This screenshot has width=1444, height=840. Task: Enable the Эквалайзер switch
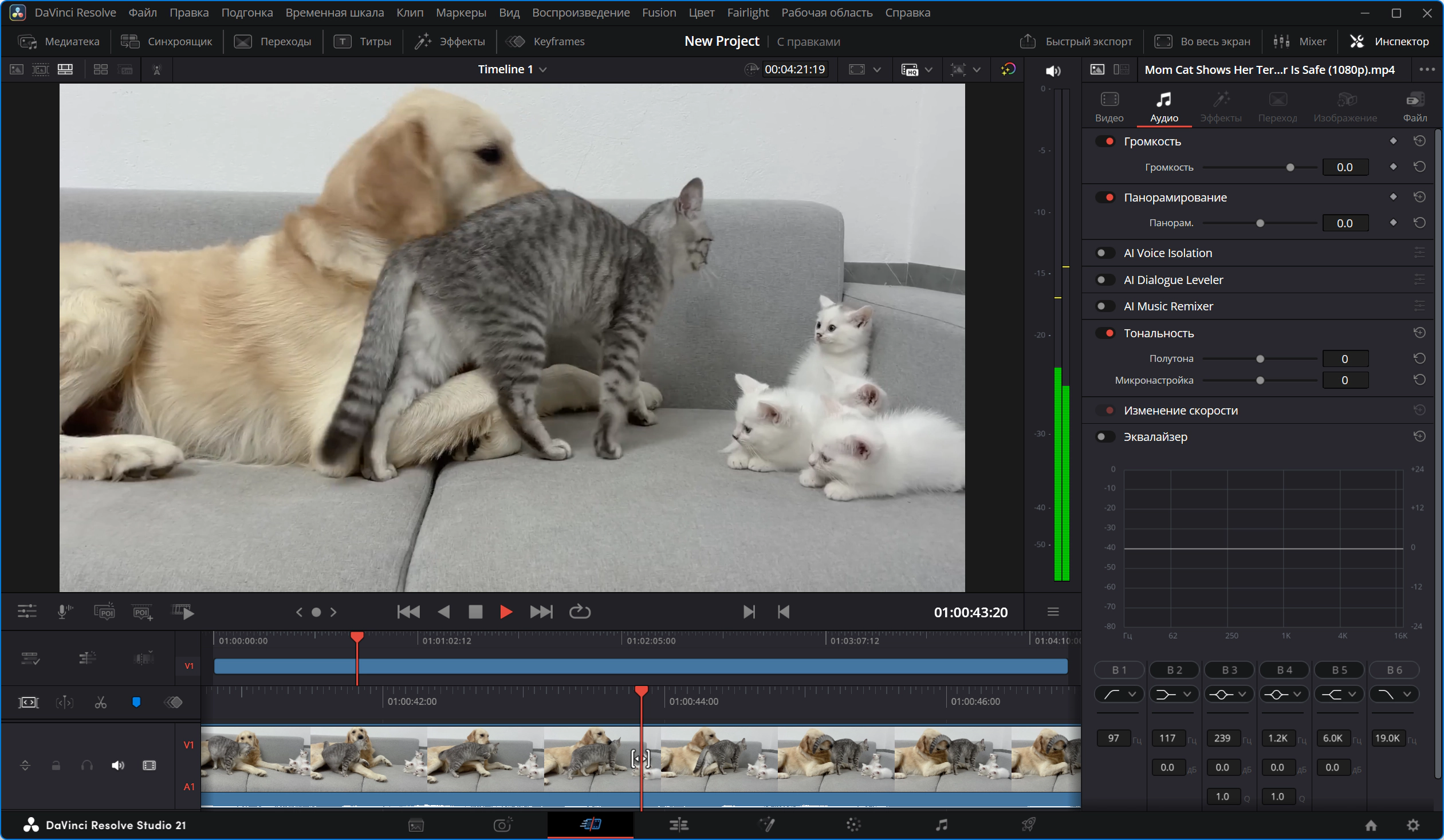(1105, 437)
